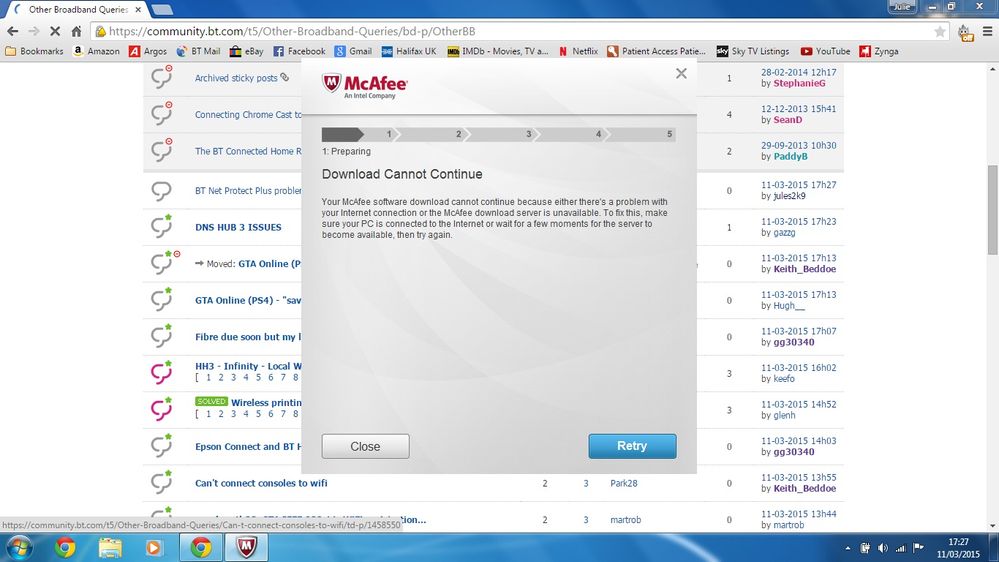The width and height of the screenshot is (999, 562).
Task: View StephanieG's user profile
Action: [799, 83]
